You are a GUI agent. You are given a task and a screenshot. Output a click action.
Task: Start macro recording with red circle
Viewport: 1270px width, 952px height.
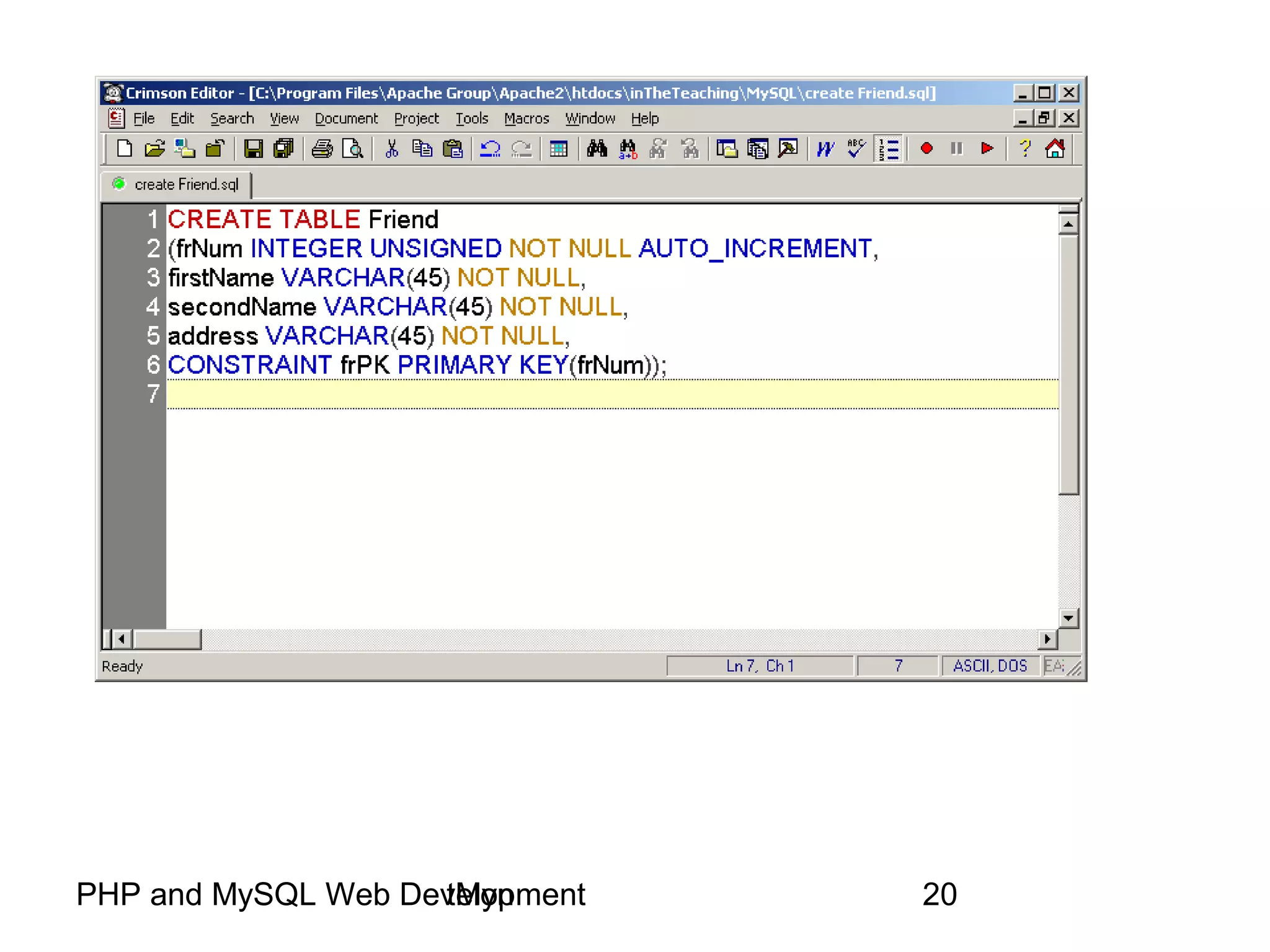click(x=926, y=149)
